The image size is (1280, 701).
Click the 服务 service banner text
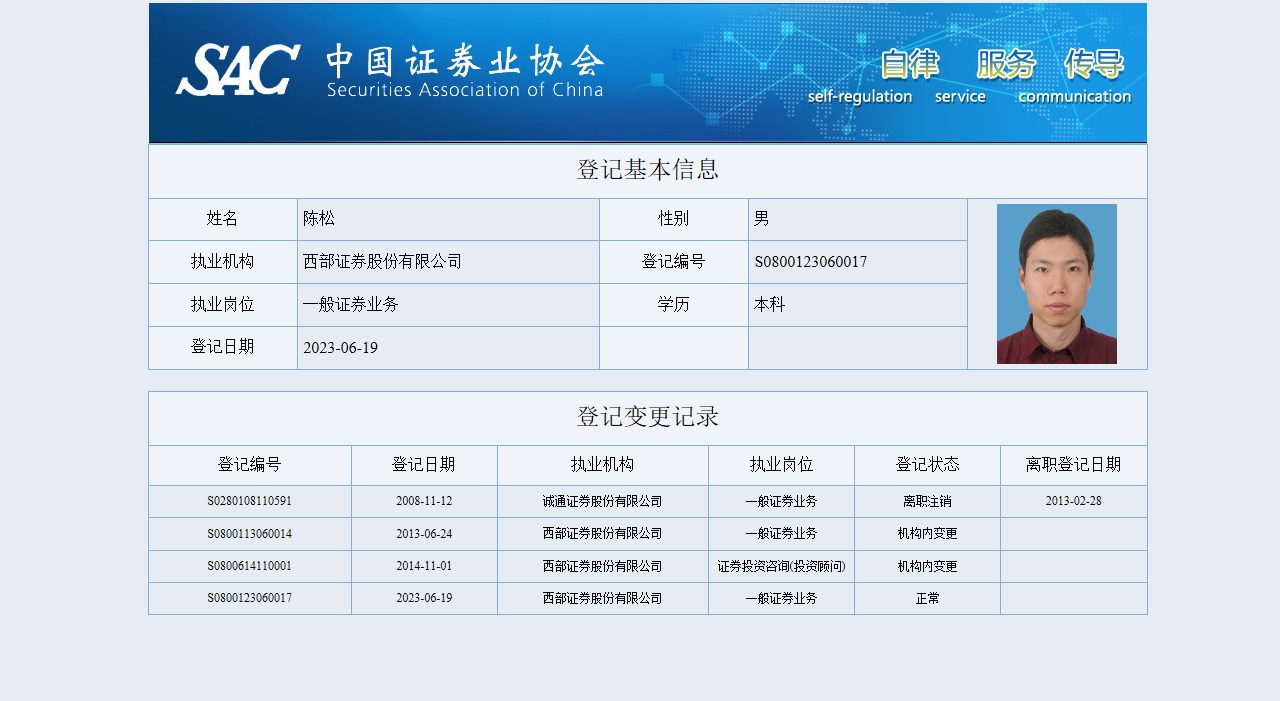pos(1006,64)
